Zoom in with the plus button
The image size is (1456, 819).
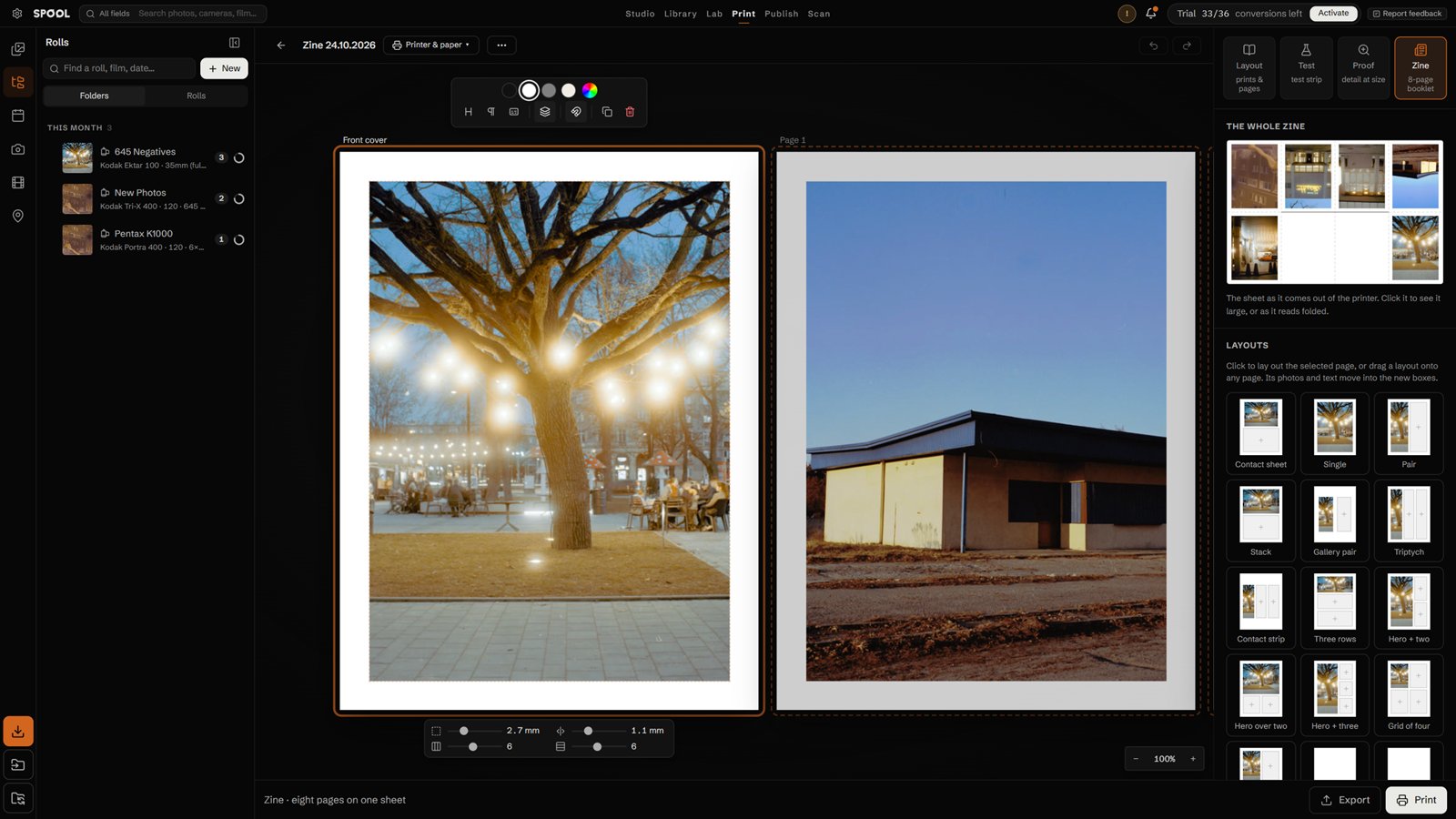pyautogui.click(x=1193, y=759)
